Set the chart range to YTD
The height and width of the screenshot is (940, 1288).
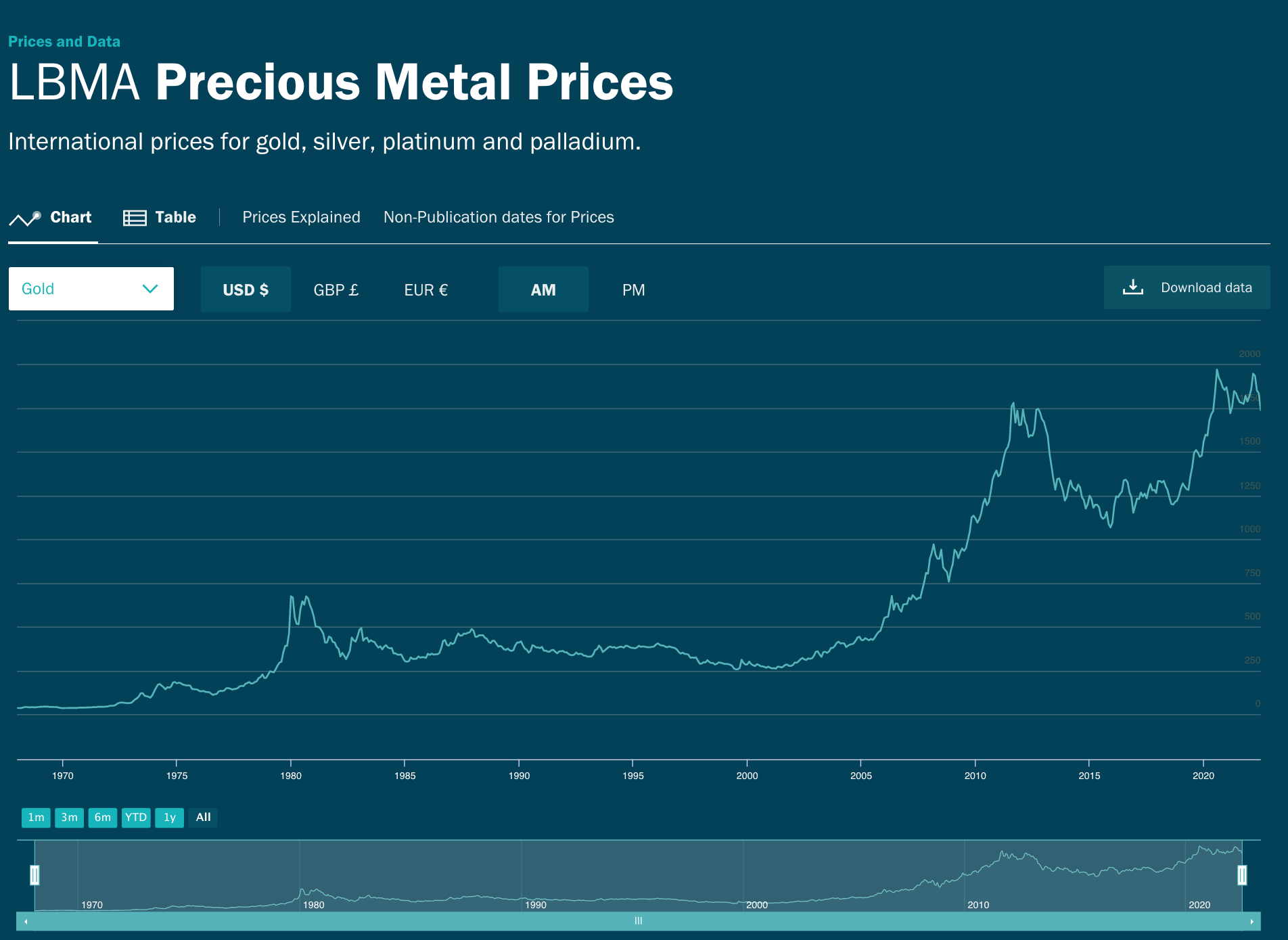[x=136, y=817]
